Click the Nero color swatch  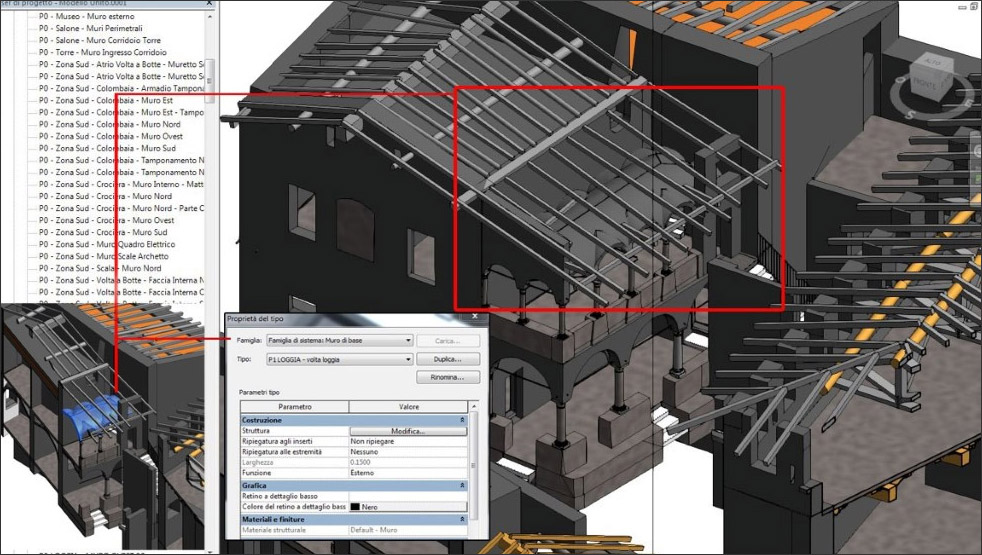coord(355,507)
